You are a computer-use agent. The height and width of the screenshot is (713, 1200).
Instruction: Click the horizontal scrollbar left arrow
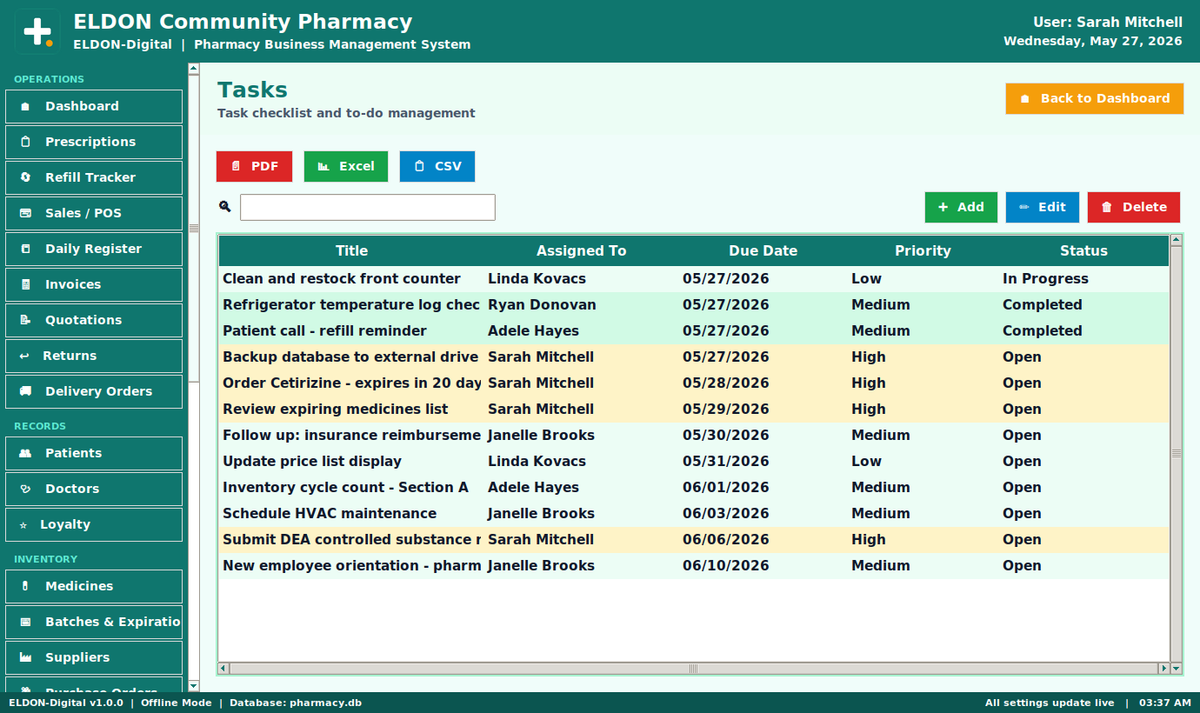pyautogui.click(x=224, y=668)
